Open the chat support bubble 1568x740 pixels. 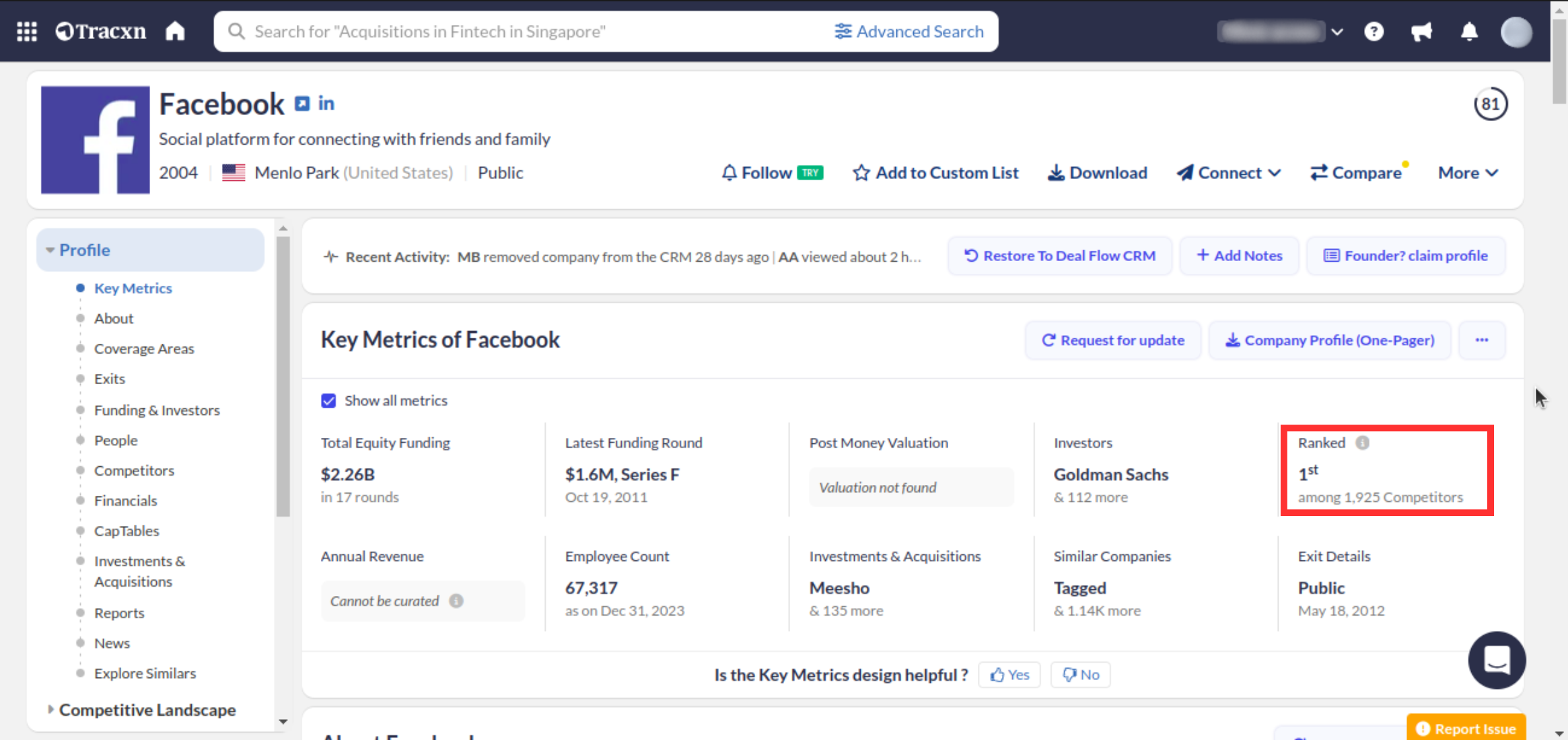pos(1497,660)
